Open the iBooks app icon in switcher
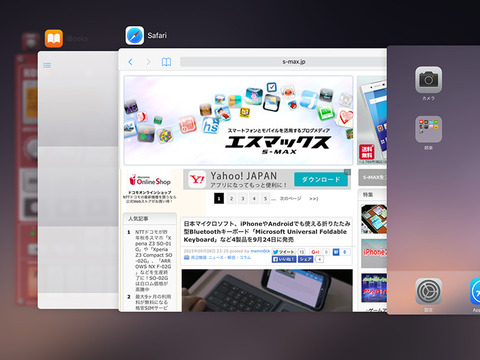 point(54,39)
